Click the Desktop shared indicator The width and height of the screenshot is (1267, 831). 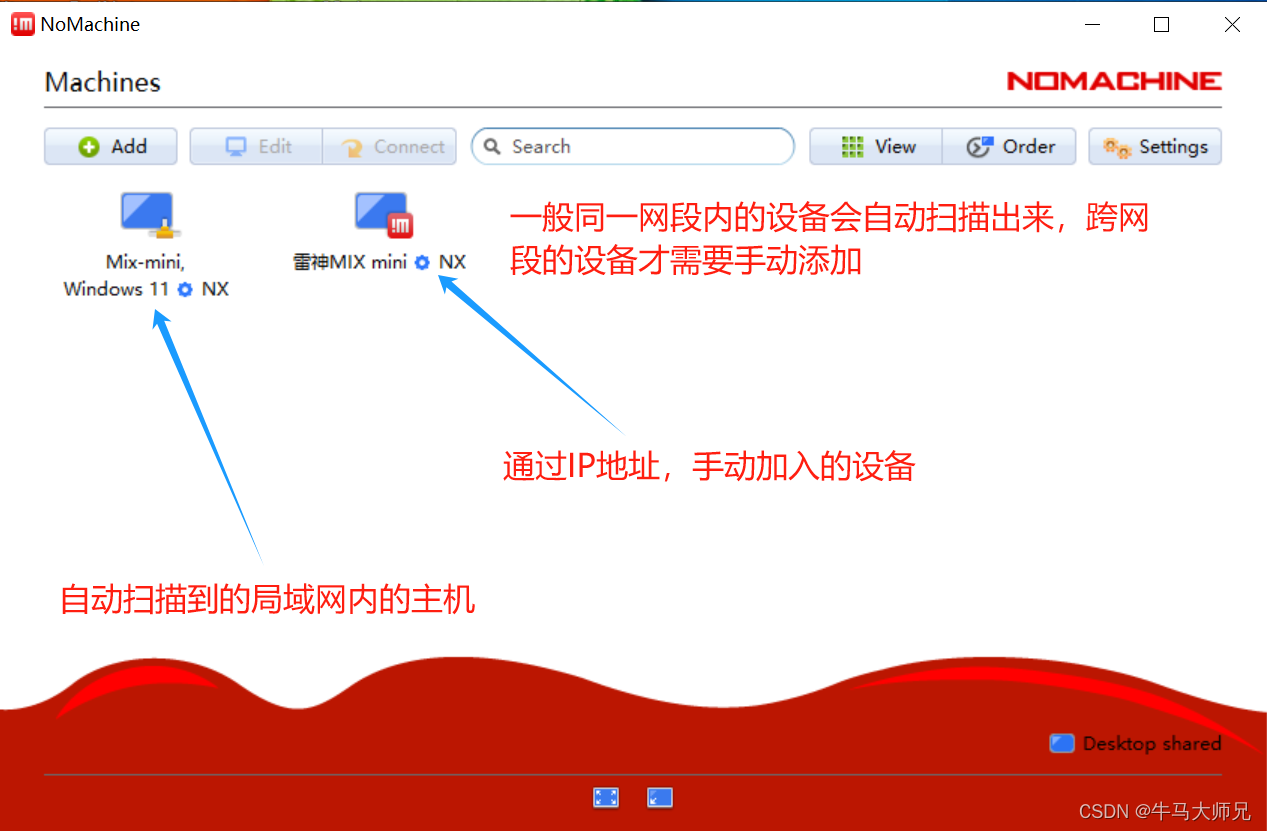1135,743
